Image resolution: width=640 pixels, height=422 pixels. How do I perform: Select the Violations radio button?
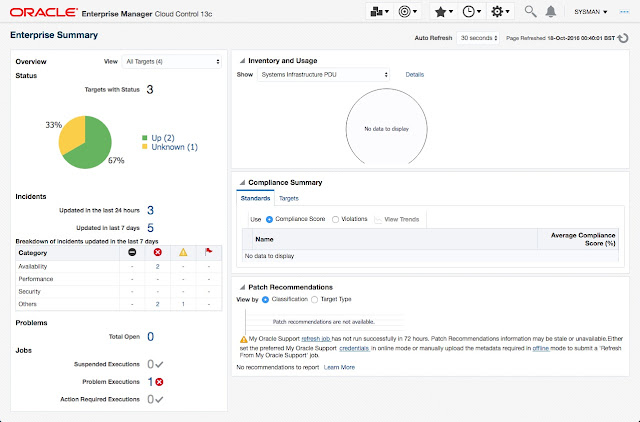pos(335,220)
